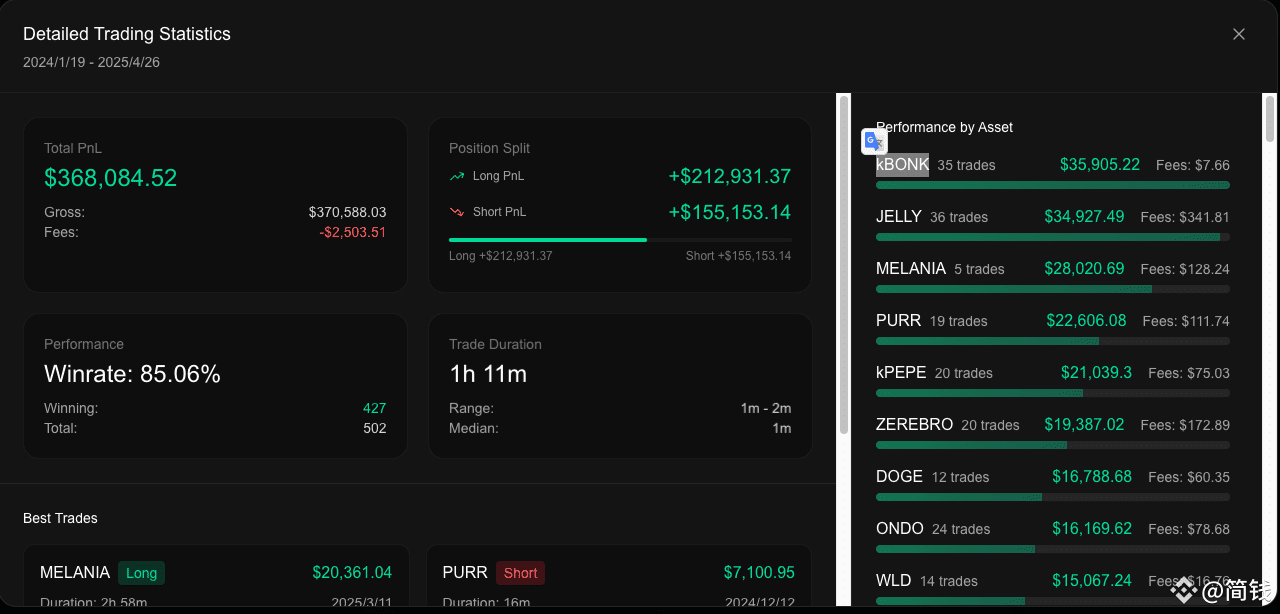1280x614 pixels.
Task: Click DOGE profit $16,788.68
Action: pos(1092,477)
